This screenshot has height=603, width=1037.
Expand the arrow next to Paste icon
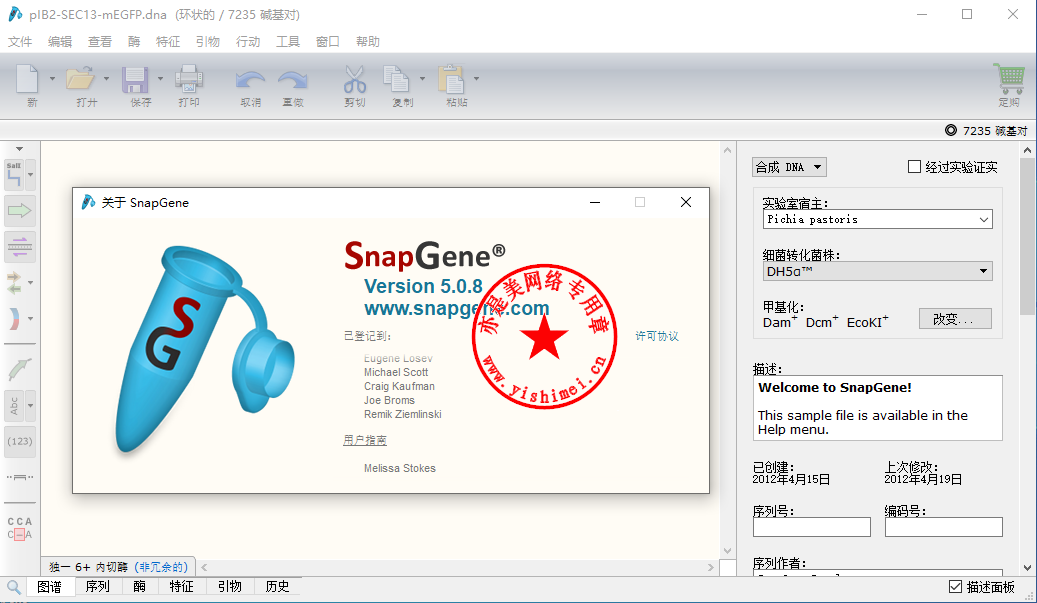(x=476, y=79)
